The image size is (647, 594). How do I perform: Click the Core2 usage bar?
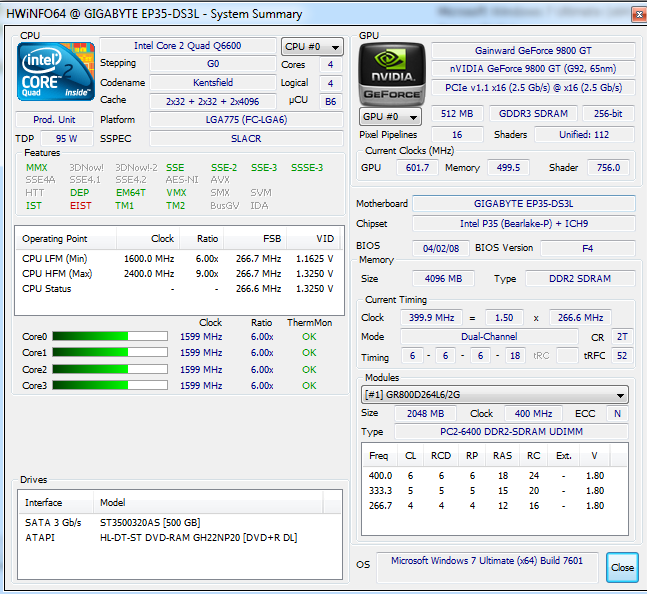point(110,369)
